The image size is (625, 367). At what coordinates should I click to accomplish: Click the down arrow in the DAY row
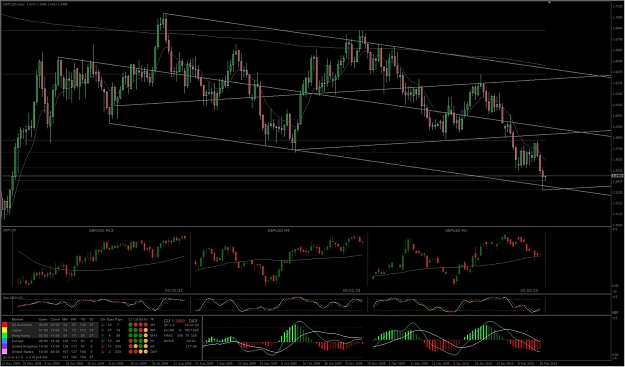[x=102, y=351]
